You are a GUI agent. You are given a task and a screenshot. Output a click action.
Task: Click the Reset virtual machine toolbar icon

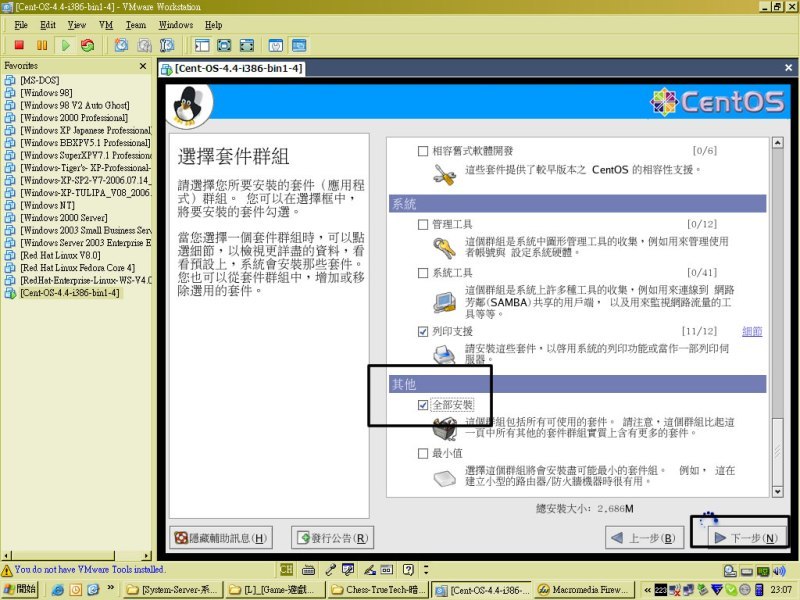(88, 45)
